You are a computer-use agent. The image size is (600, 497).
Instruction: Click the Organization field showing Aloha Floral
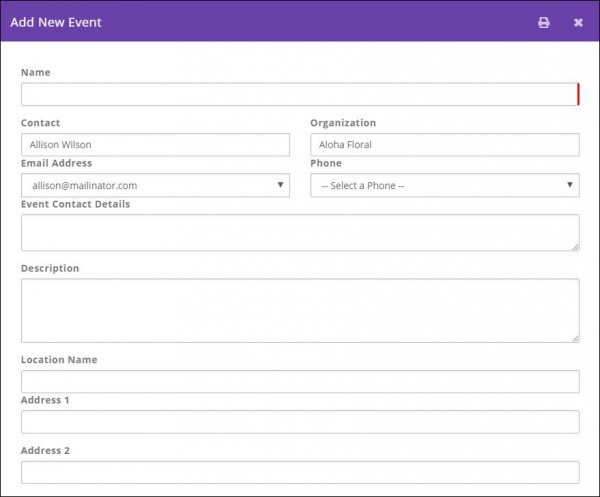444,145
